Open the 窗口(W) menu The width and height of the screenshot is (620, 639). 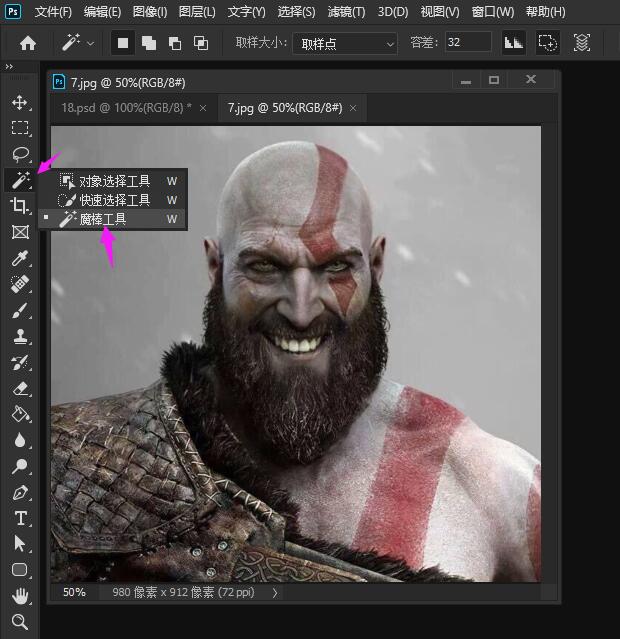[492, 12]
